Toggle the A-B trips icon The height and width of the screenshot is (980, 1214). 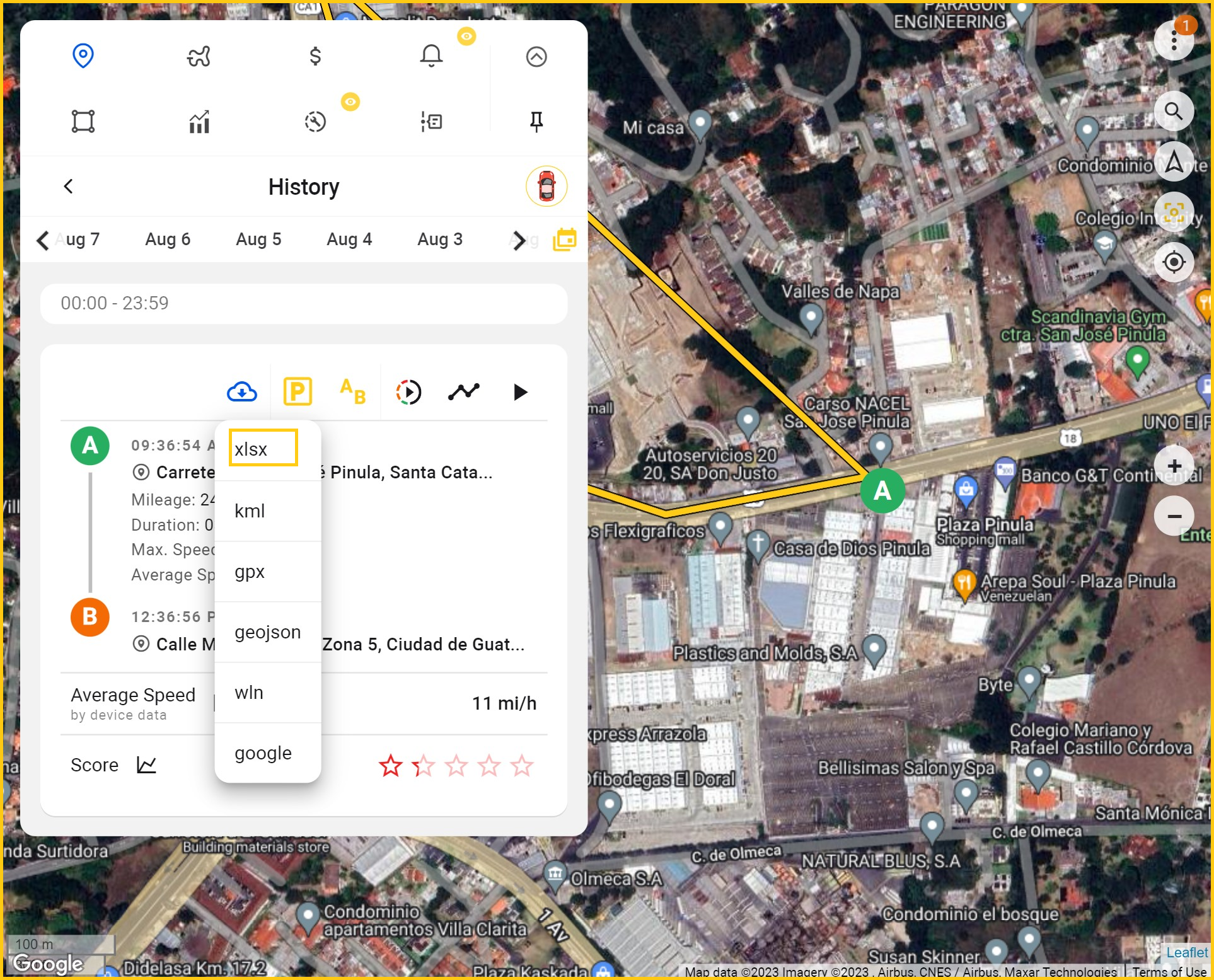(353, 391)
